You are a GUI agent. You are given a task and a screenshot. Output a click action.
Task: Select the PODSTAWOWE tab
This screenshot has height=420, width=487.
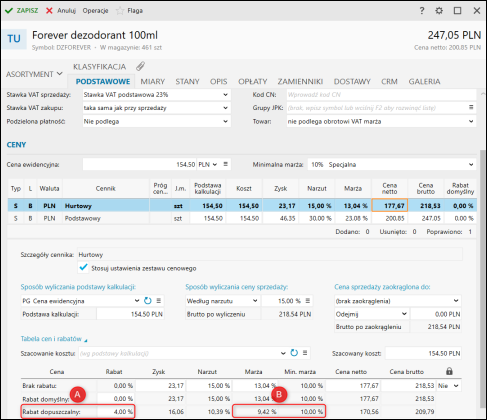(x=103, y=81)
